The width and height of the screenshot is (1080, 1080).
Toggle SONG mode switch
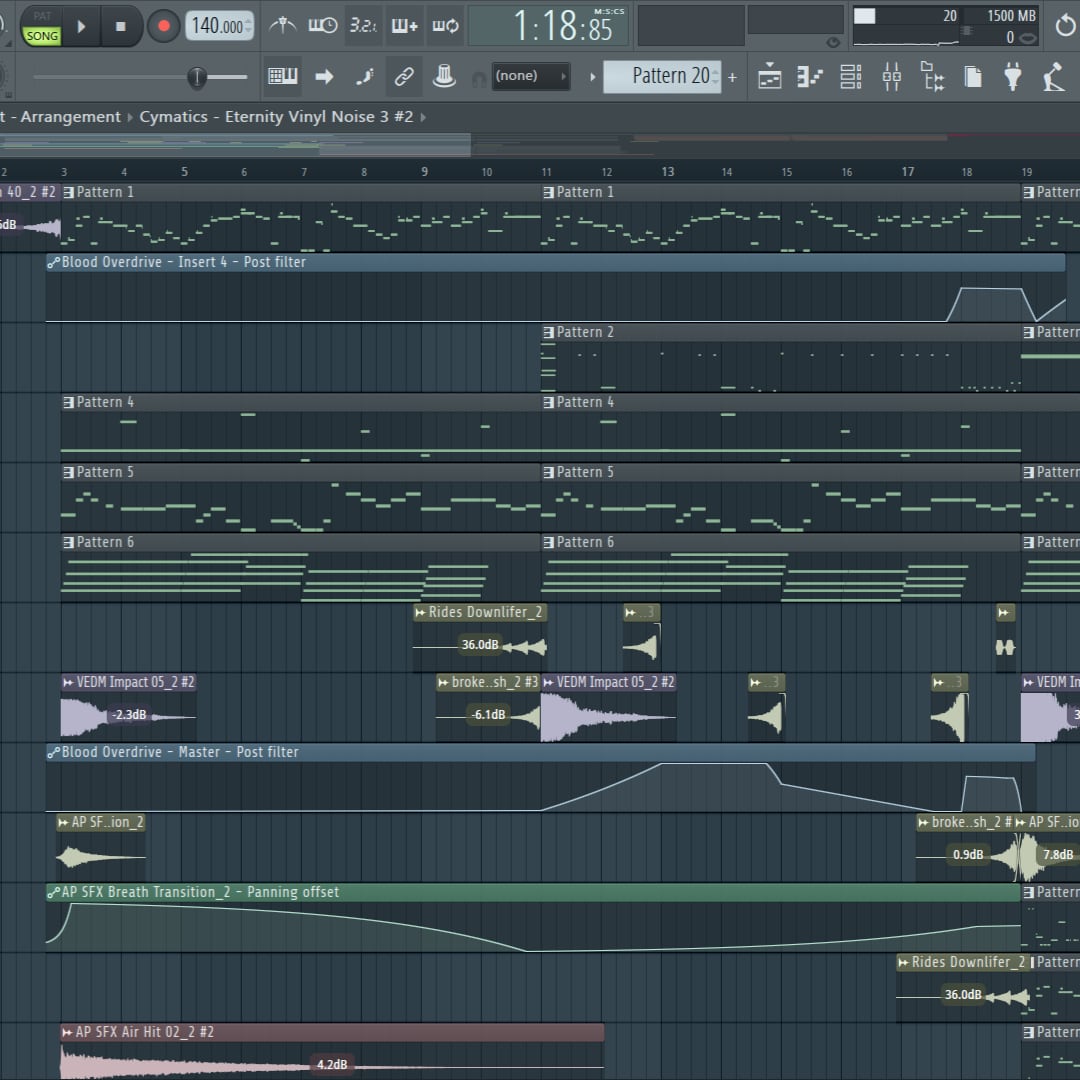tap(42, 36)
